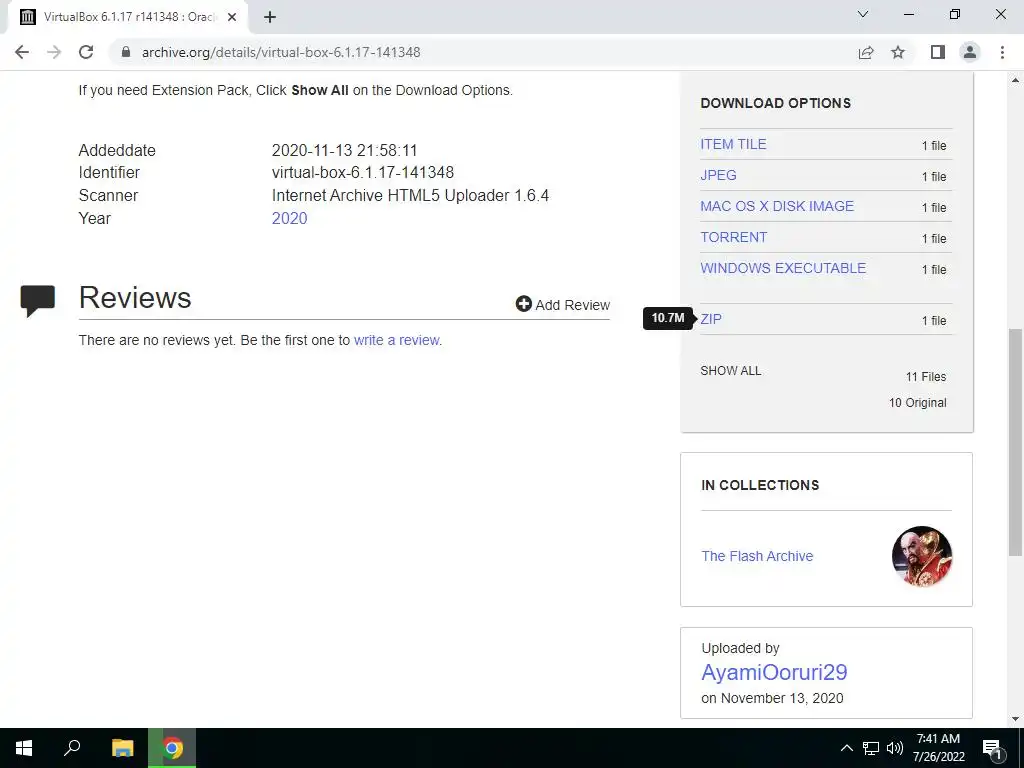Click Chrome icon in taskbar
Viewport: 1024px width, 768px height.
coord(172,748)
